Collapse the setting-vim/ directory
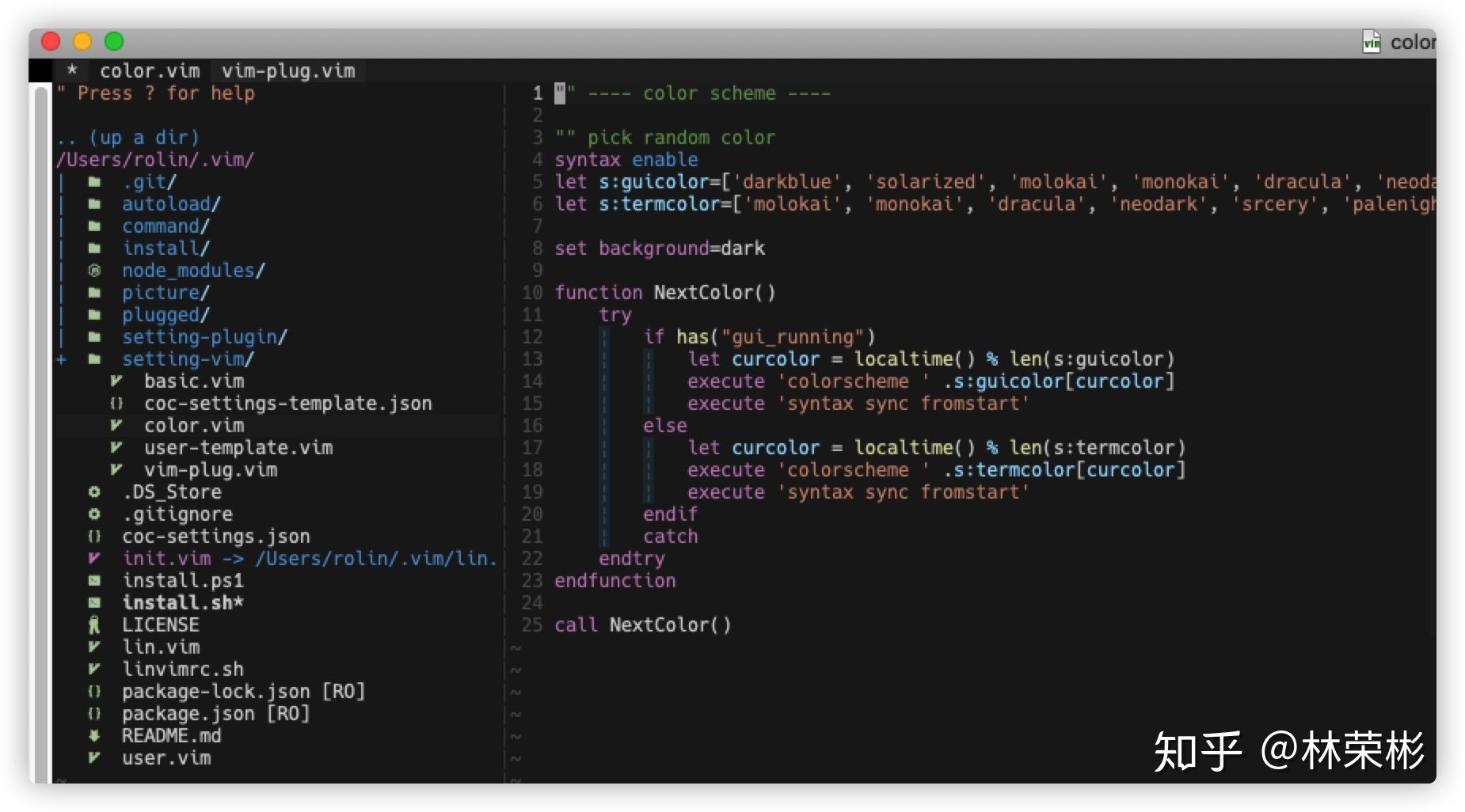Image resolution: width=1465 pixels, height=812 pixels. point(187,359)
